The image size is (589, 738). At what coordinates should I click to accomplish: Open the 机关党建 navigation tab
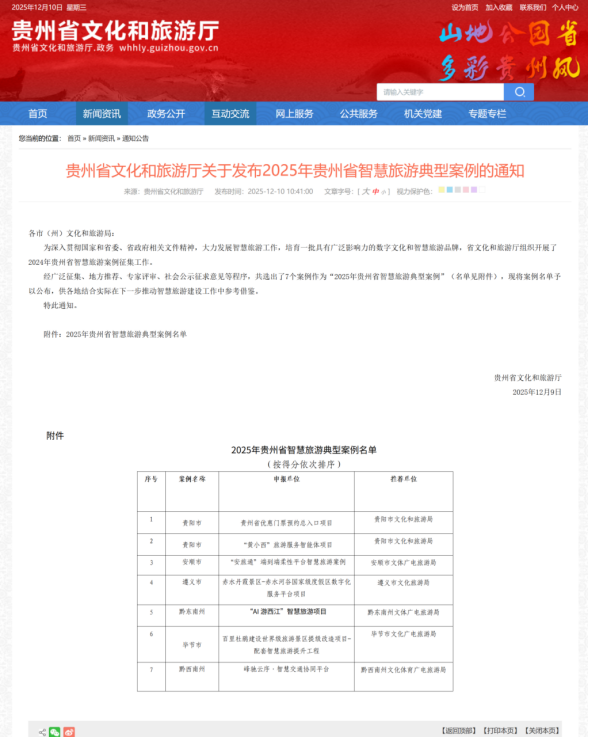pyautogui.click(x=423, y=113)
